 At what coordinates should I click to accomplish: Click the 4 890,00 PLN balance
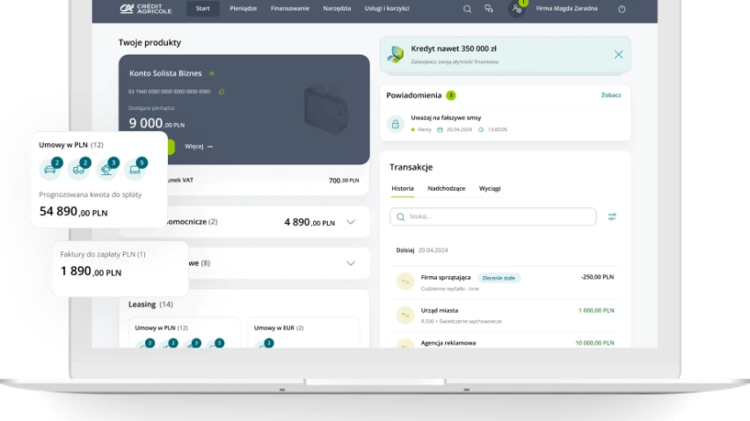(x=309, y=222)
